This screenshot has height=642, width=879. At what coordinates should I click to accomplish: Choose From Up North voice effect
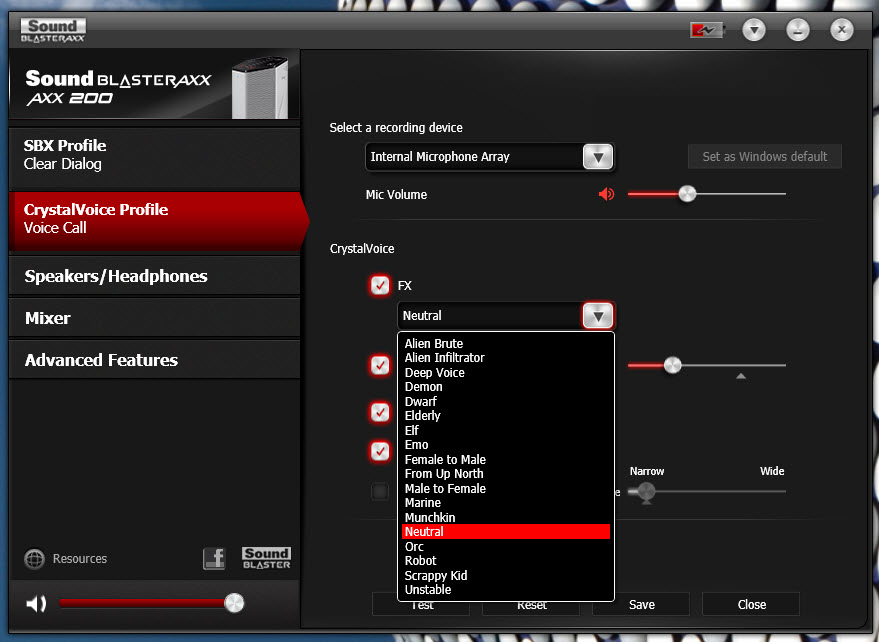pyautogui.click(x=506, y=474)
